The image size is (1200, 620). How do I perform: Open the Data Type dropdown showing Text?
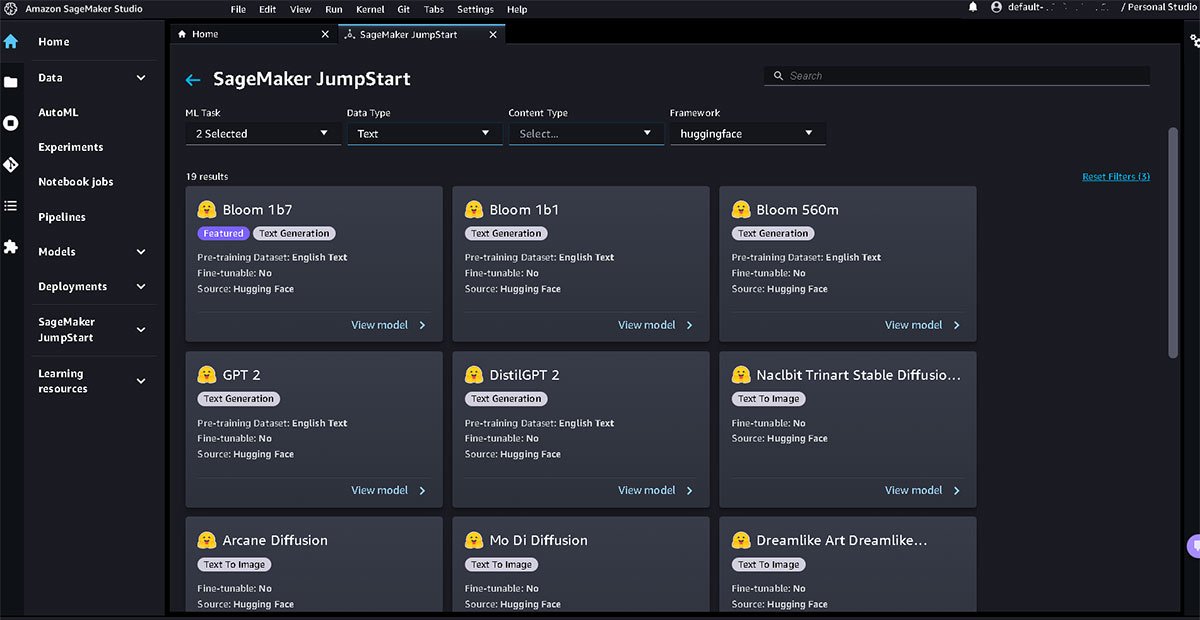tap(424, 133)
